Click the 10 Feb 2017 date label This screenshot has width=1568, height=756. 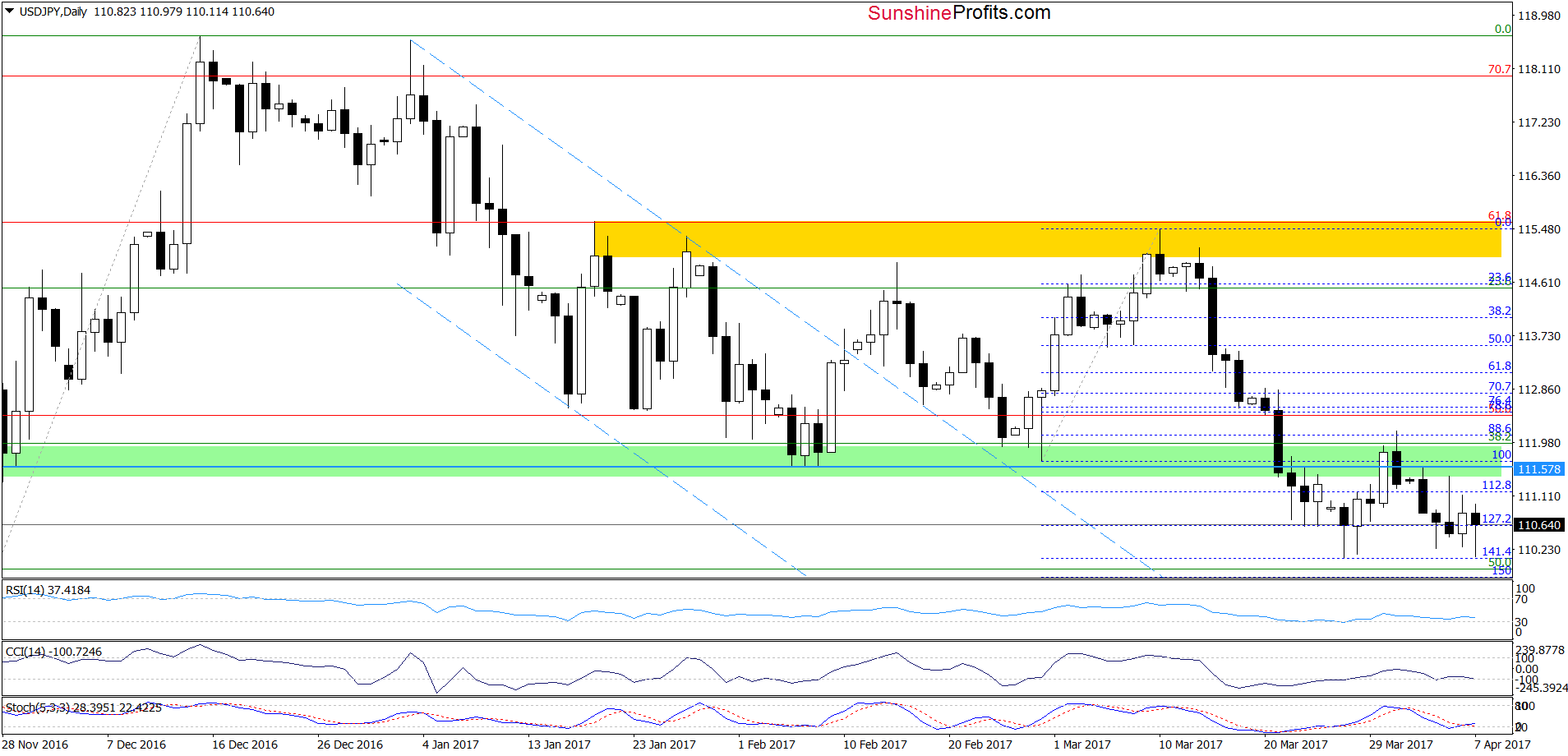tap(875, 744)
